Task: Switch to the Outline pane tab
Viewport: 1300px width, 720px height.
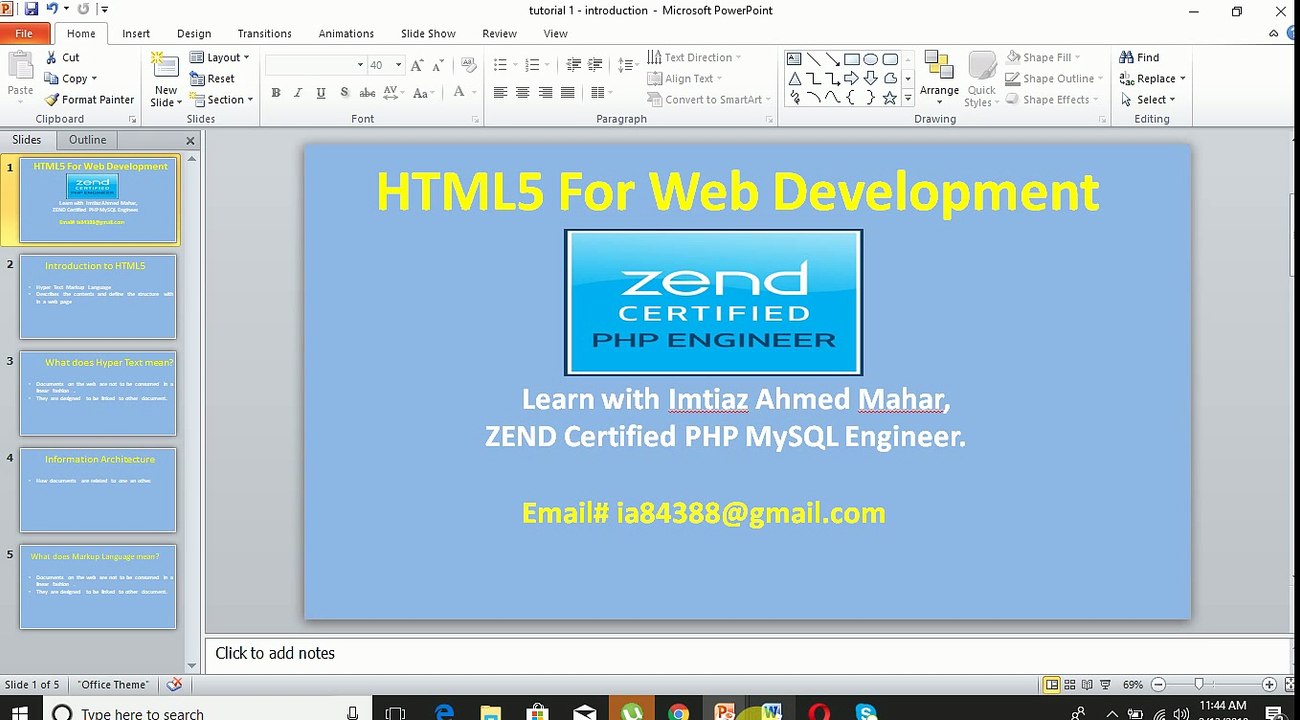Action: [x=87, y=140]
